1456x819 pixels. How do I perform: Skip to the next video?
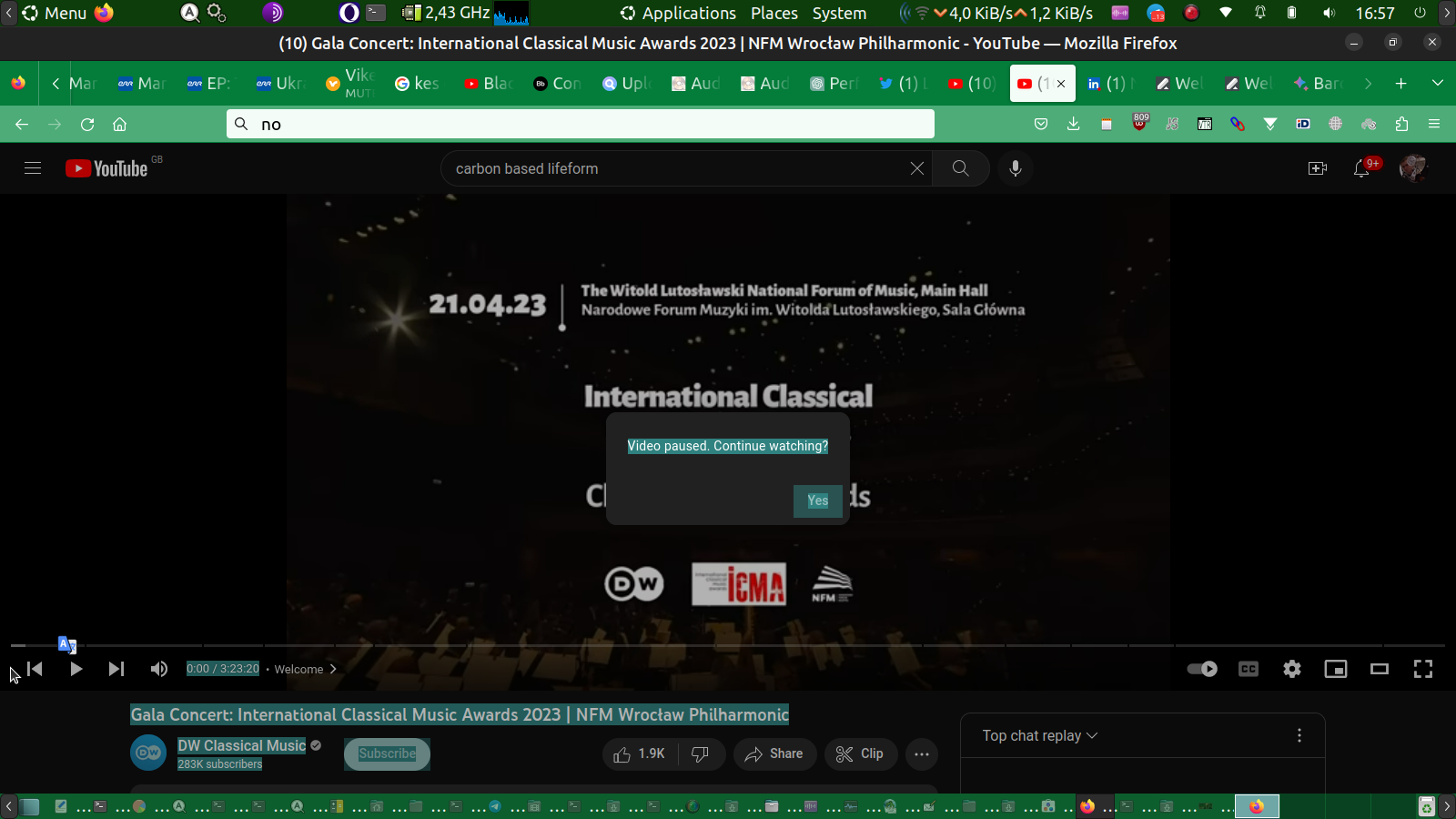116,669
